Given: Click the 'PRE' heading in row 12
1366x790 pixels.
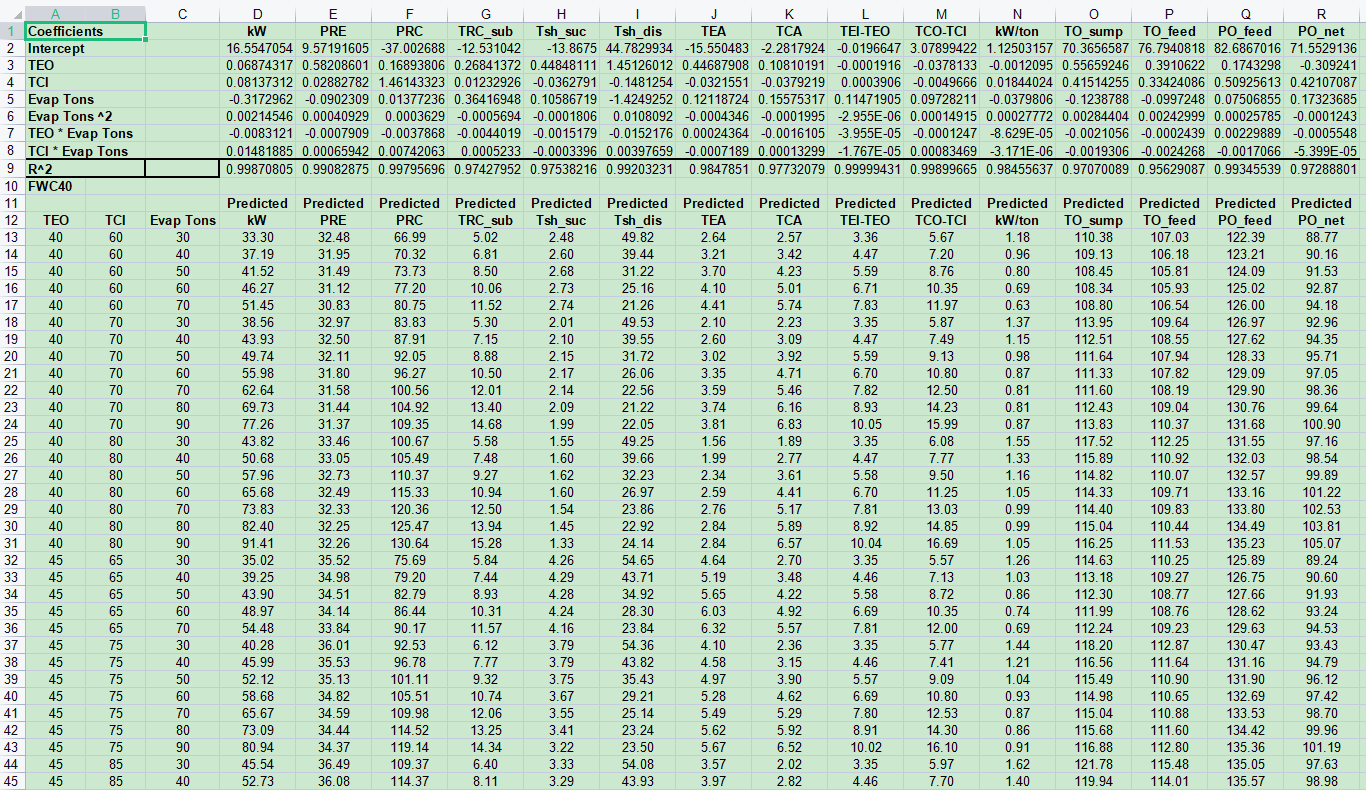Looking at the screenshot, I should tap(333, 220).
